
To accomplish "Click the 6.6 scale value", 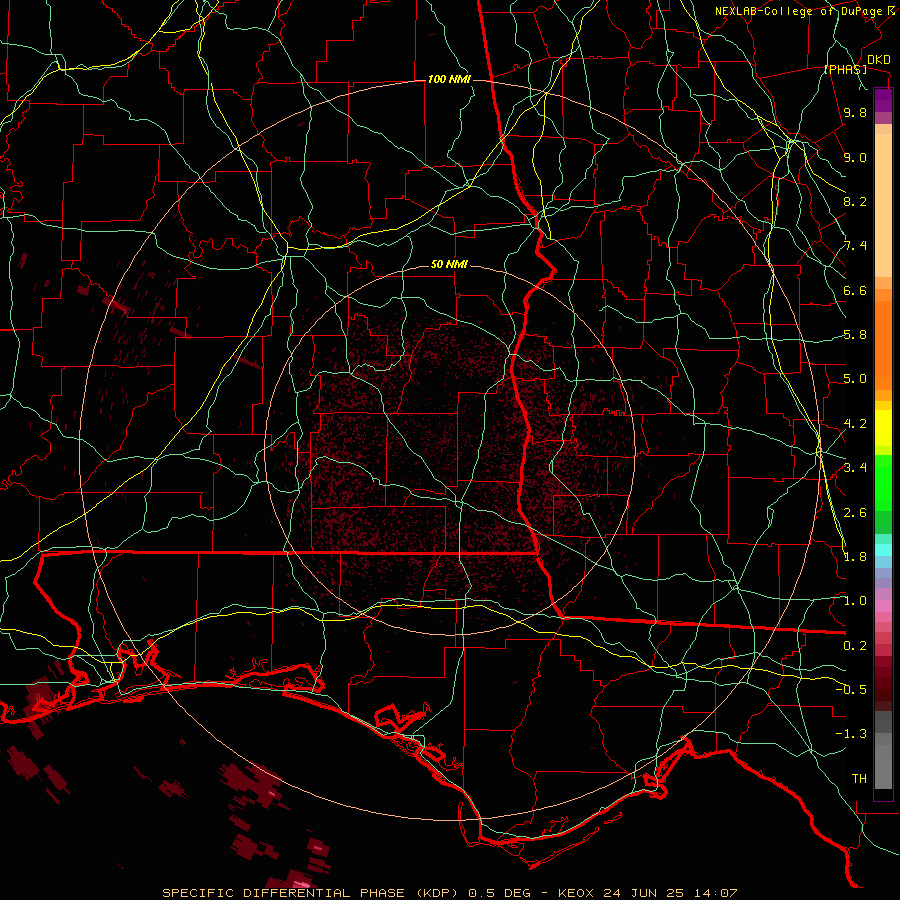I will pyautogui.click(x=855, y=290).
